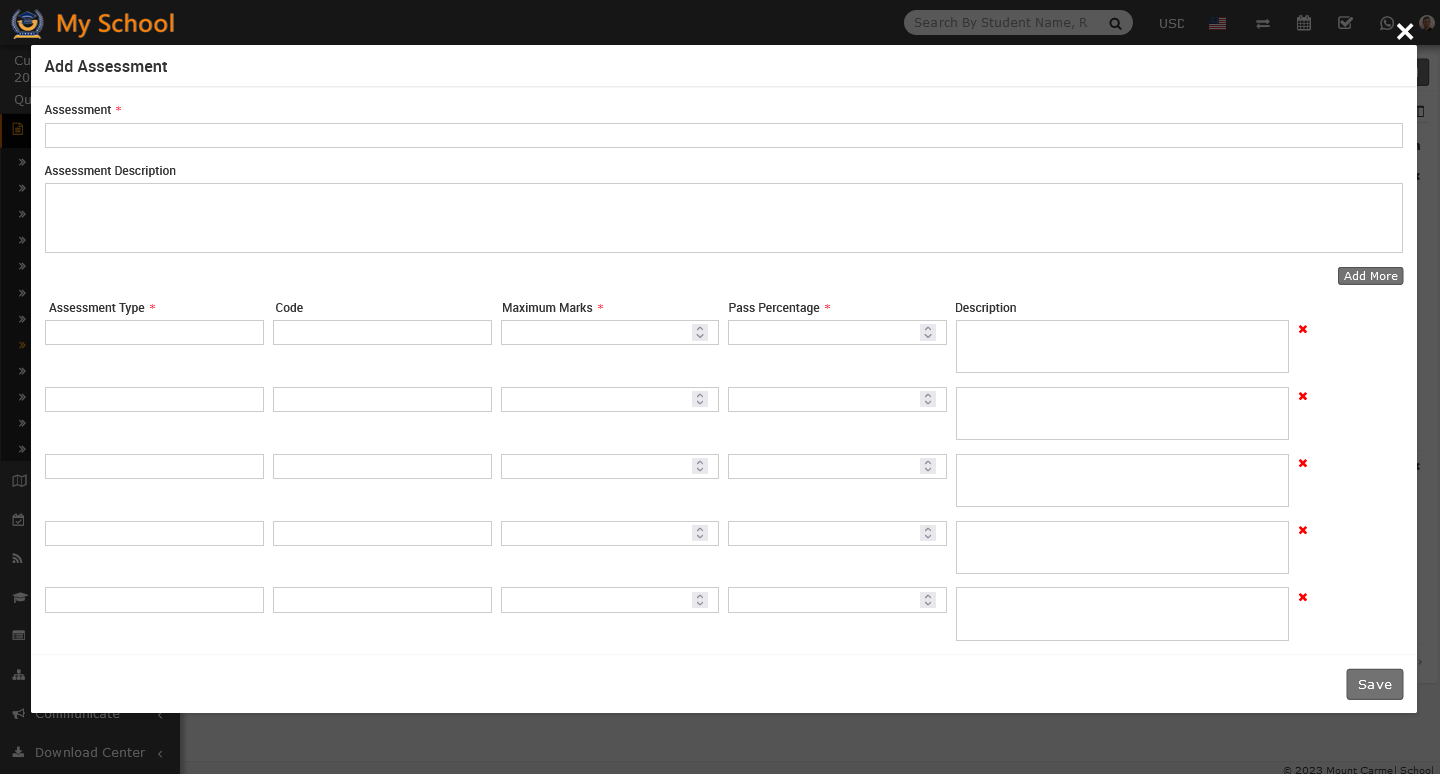This screenshot has width=1440, height=774.
Task: Click the red X on the last row
Action: click(x=1302, y=598)
